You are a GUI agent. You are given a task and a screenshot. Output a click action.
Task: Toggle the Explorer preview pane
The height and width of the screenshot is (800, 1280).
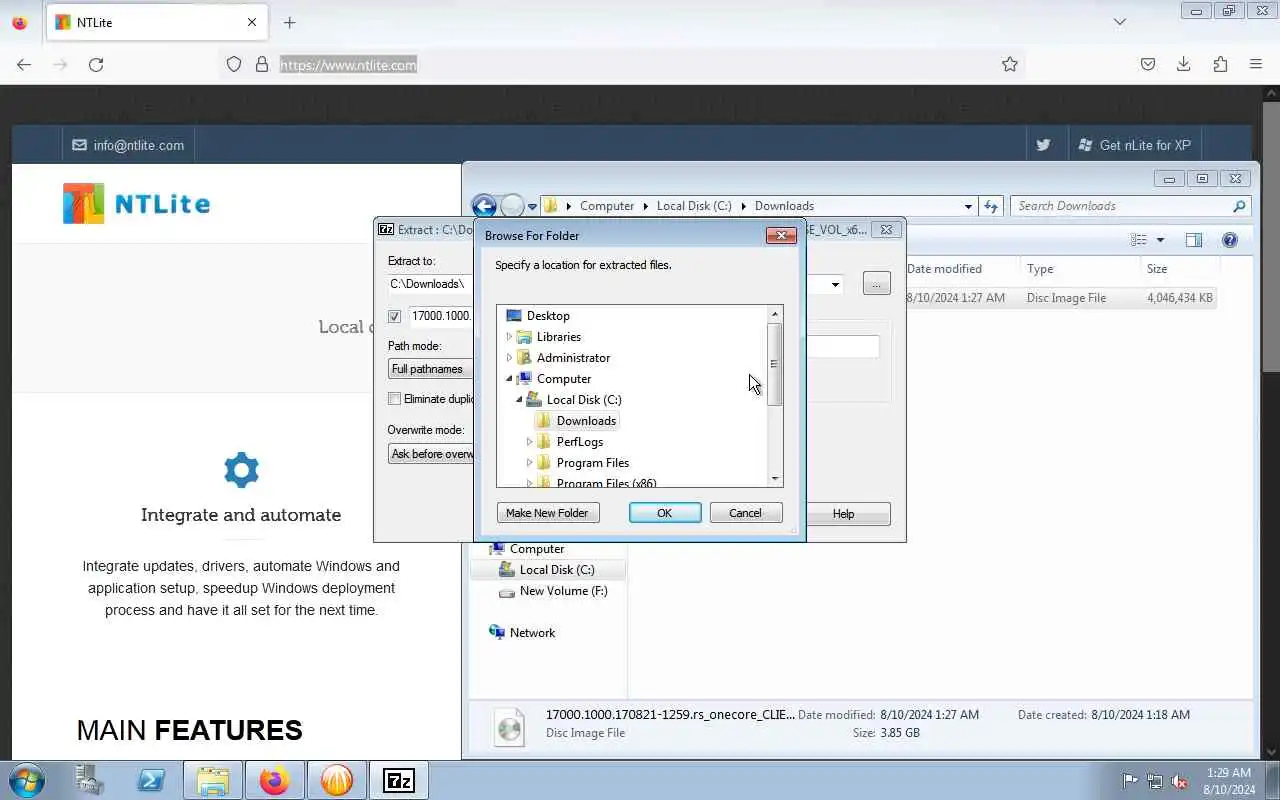pos(1193,240)
